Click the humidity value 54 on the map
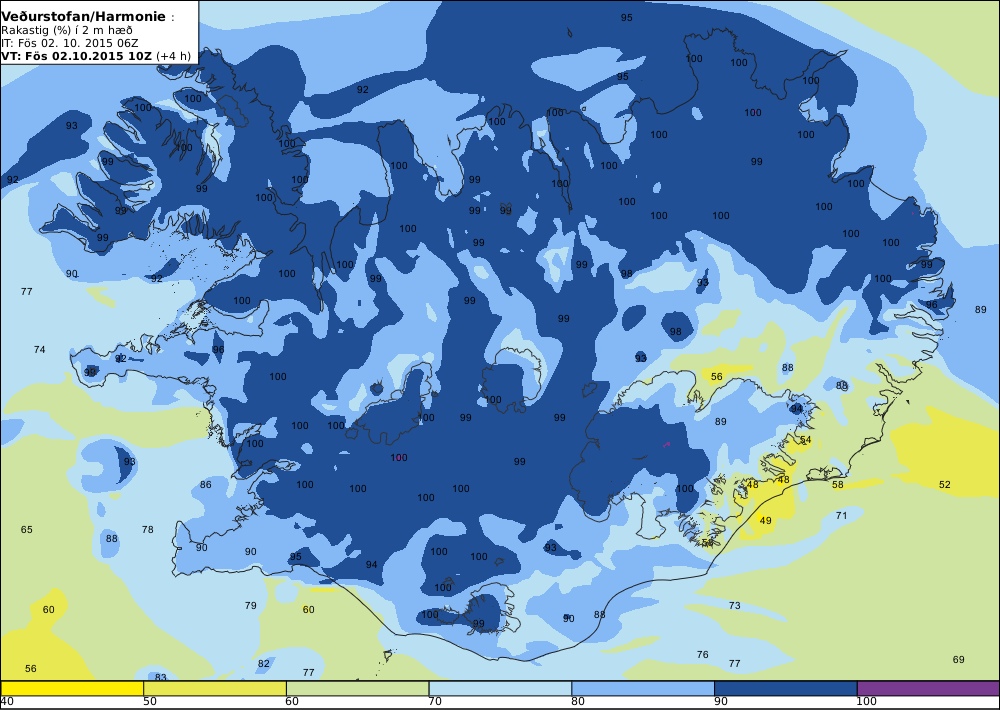 click(805, 440)
